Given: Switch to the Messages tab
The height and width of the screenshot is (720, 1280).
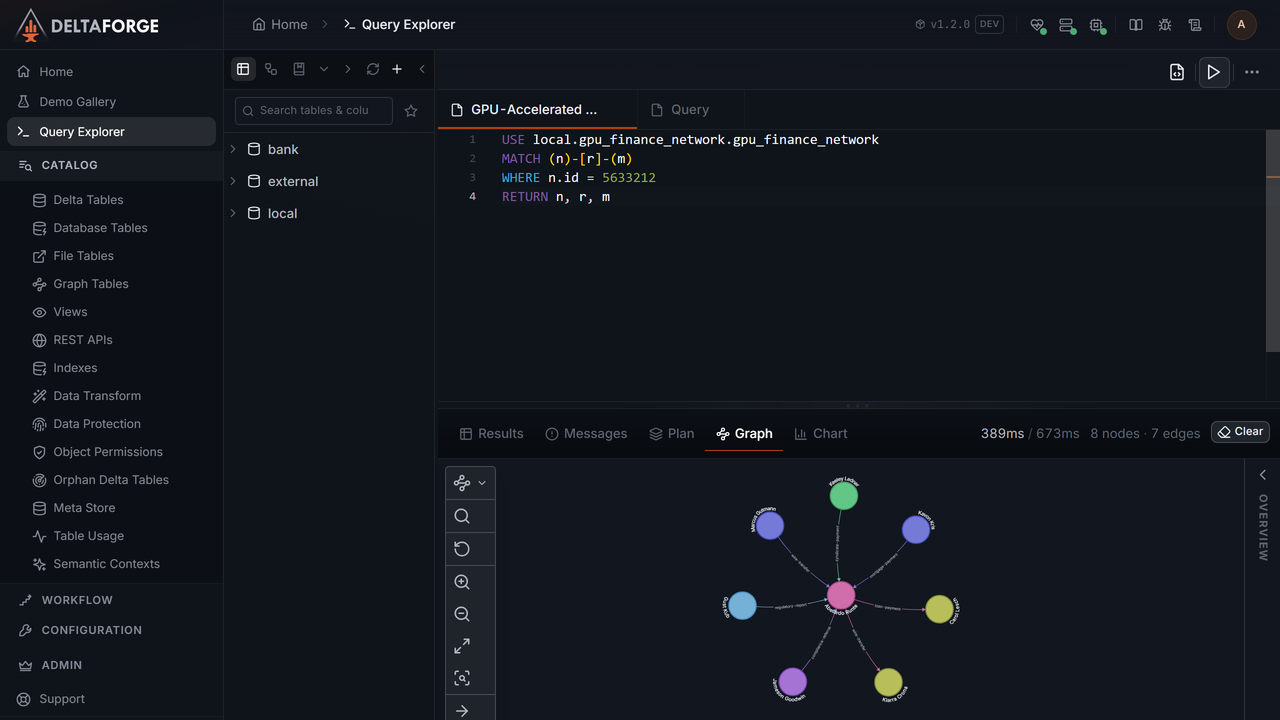Looking at the screenshot, I should [x=586, y=434].
